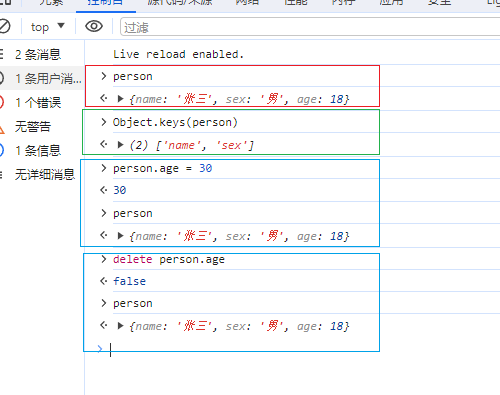This screenshot has height=395, width=500.
Task: Clear the console with the ban icon
Action: tap(4, 26)
